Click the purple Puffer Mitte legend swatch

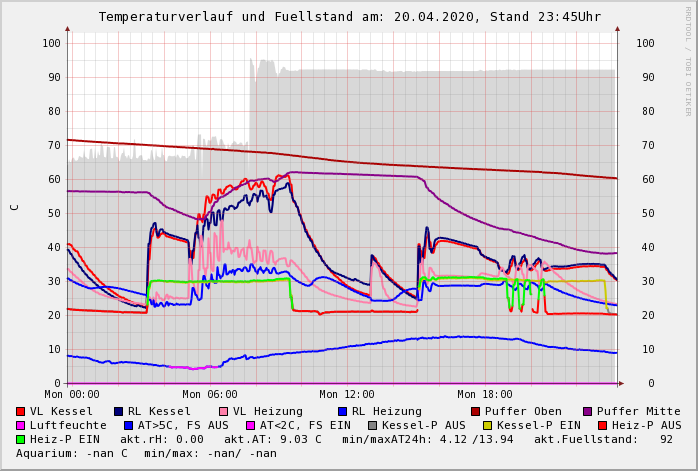(588, 411)
